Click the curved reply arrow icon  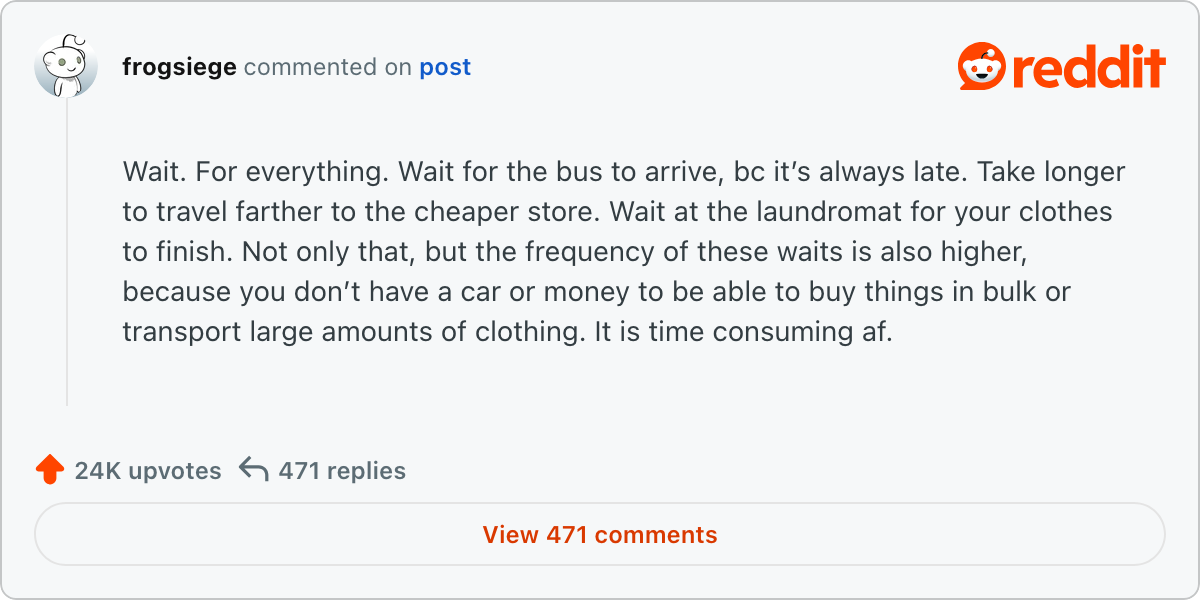pyautogui.click(x=254, y=470)
